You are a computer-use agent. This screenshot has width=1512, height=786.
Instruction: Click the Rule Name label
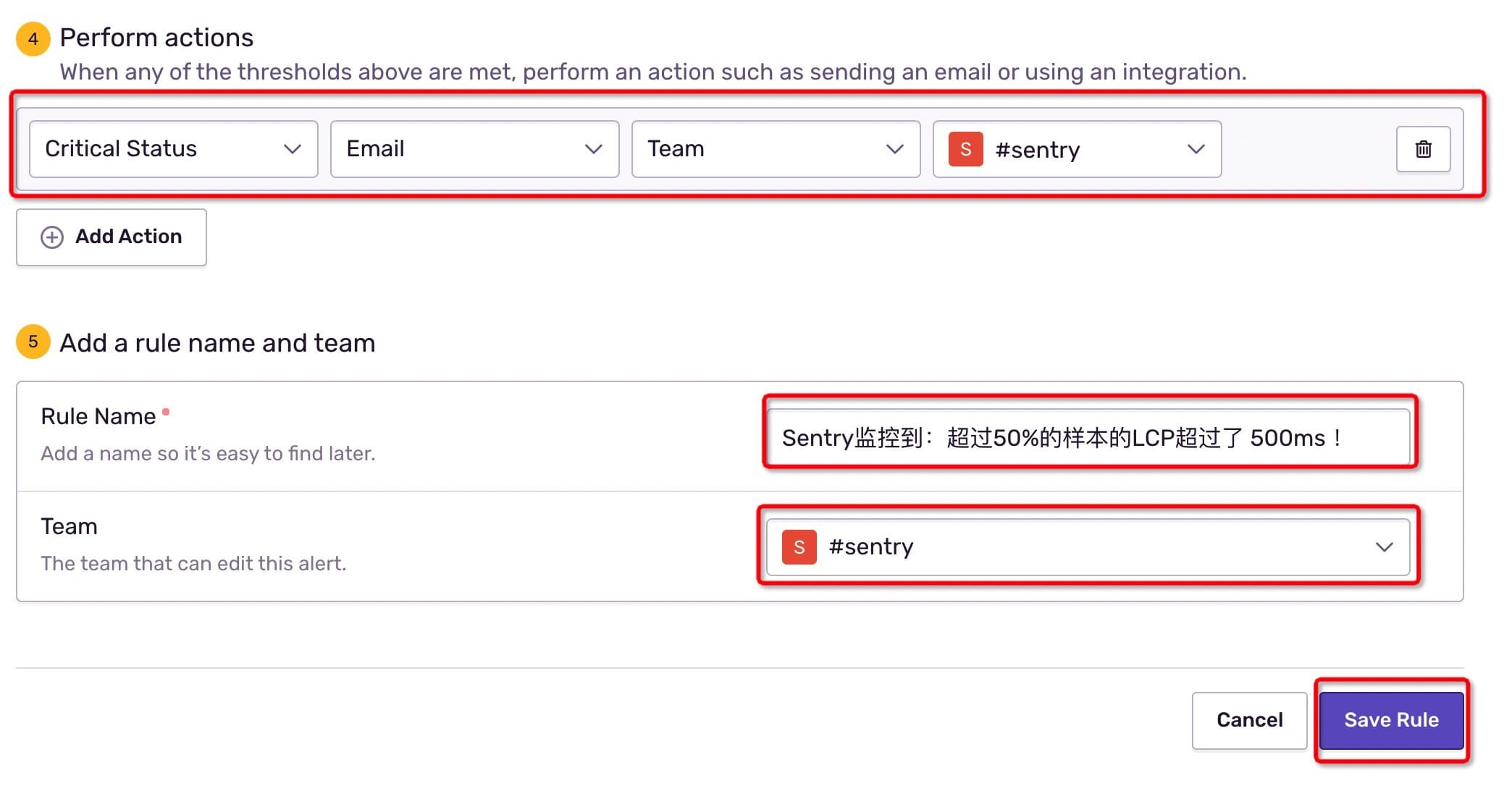98,416
